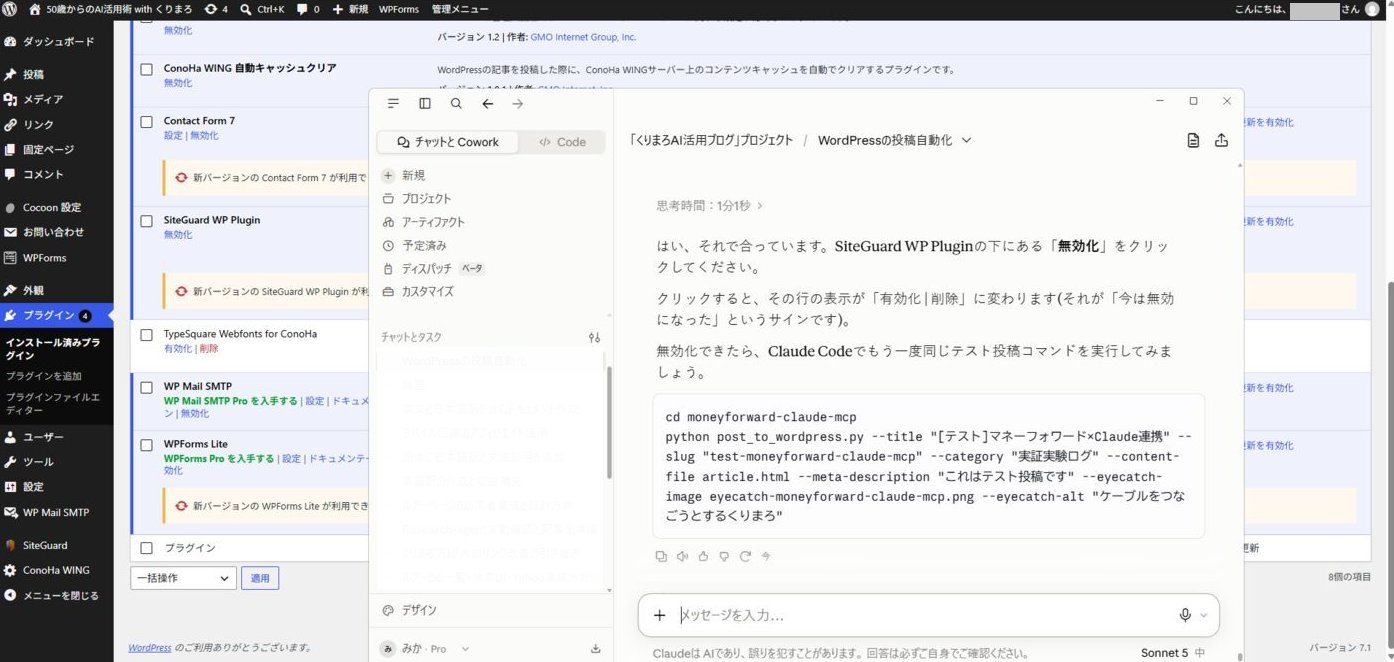
Task: Click the plus attach icon in the message box
Action: [x=659, y=615]
